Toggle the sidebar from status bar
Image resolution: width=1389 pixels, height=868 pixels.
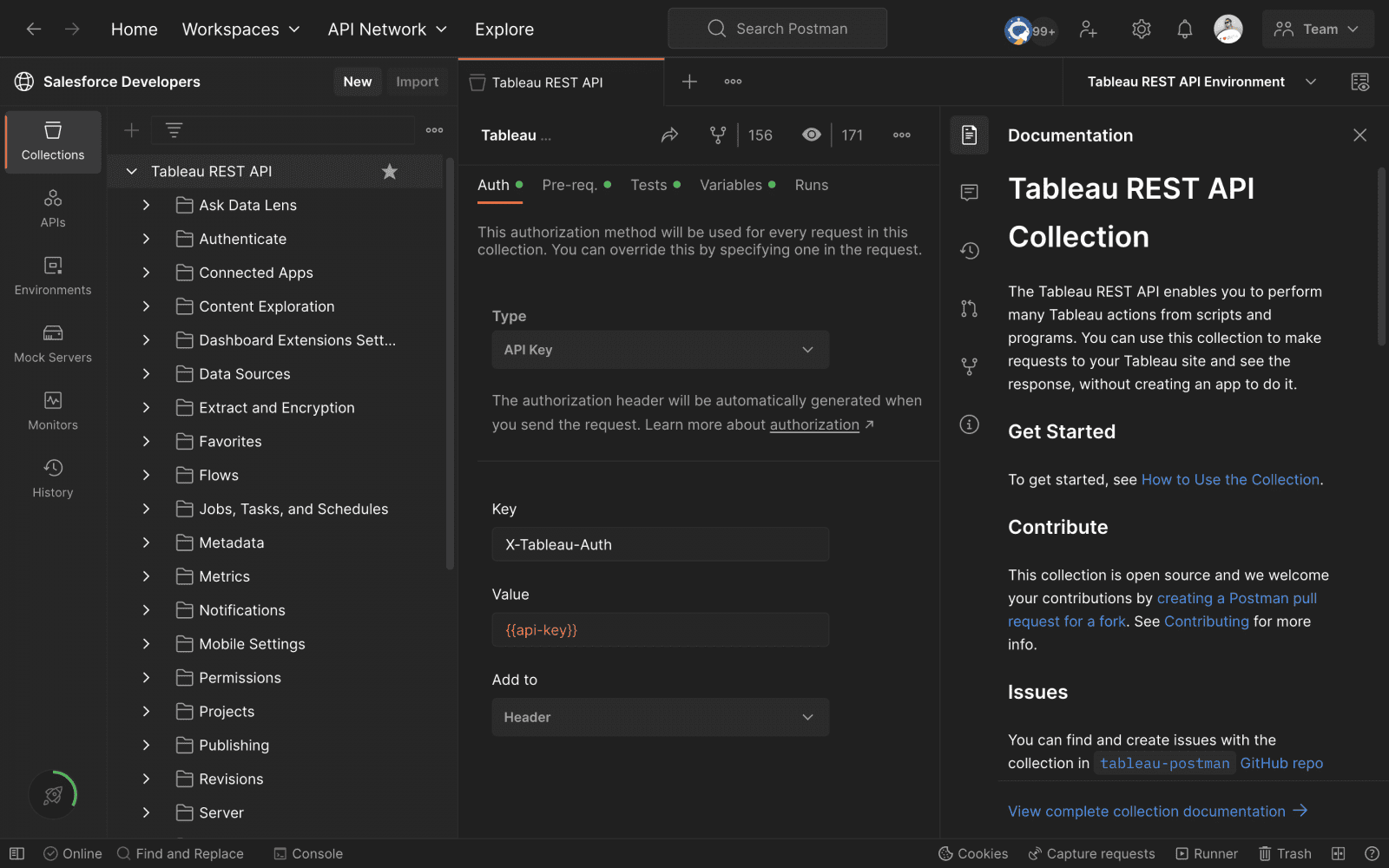tap(17, 854)
